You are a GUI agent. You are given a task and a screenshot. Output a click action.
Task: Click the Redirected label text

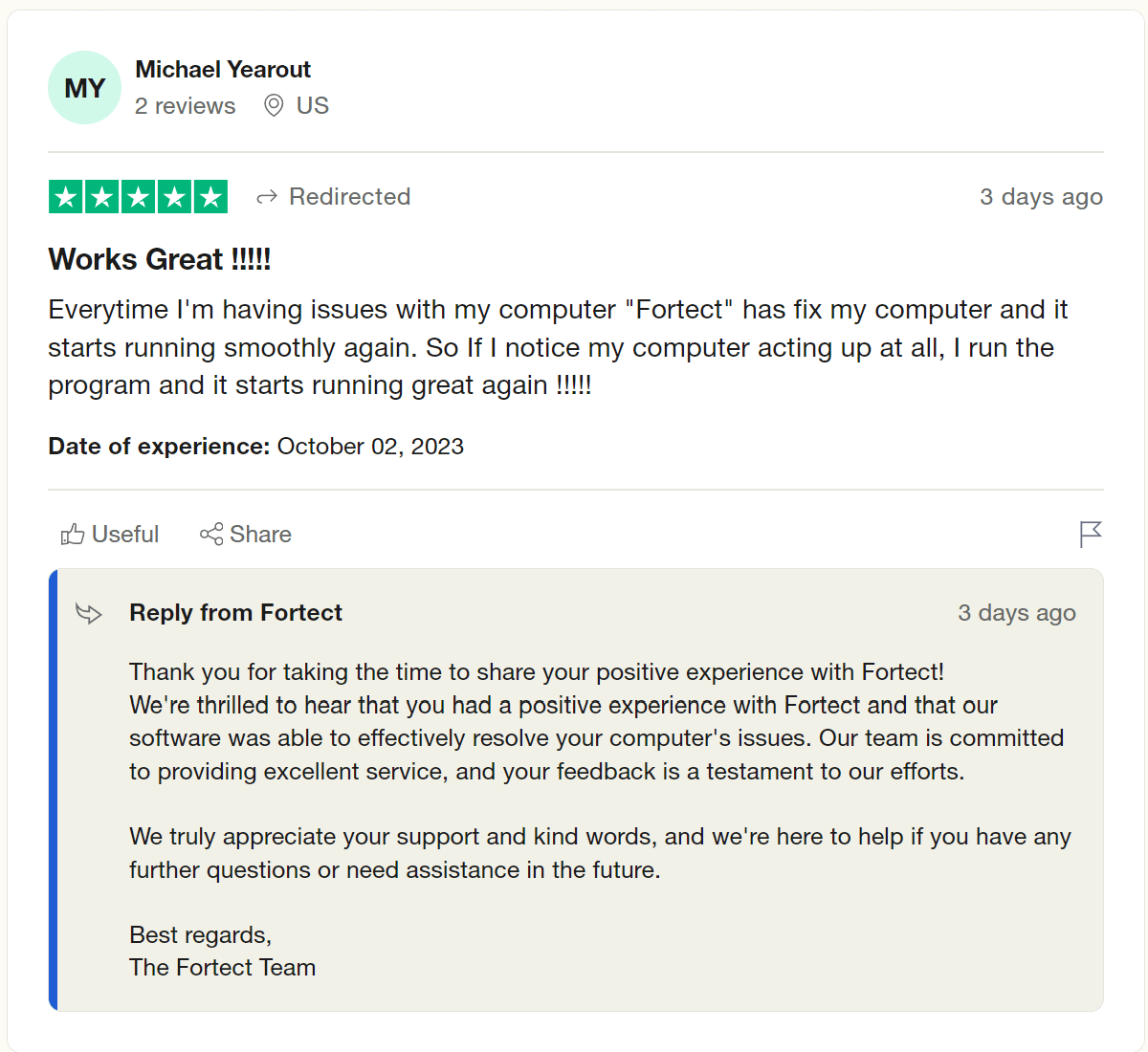tap(349, 197)
